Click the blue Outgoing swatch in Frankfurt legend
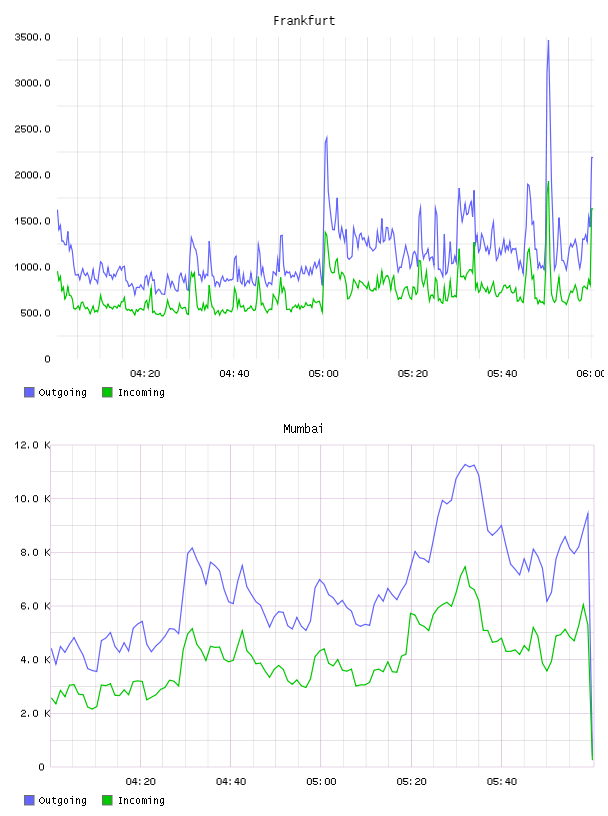 29,392
